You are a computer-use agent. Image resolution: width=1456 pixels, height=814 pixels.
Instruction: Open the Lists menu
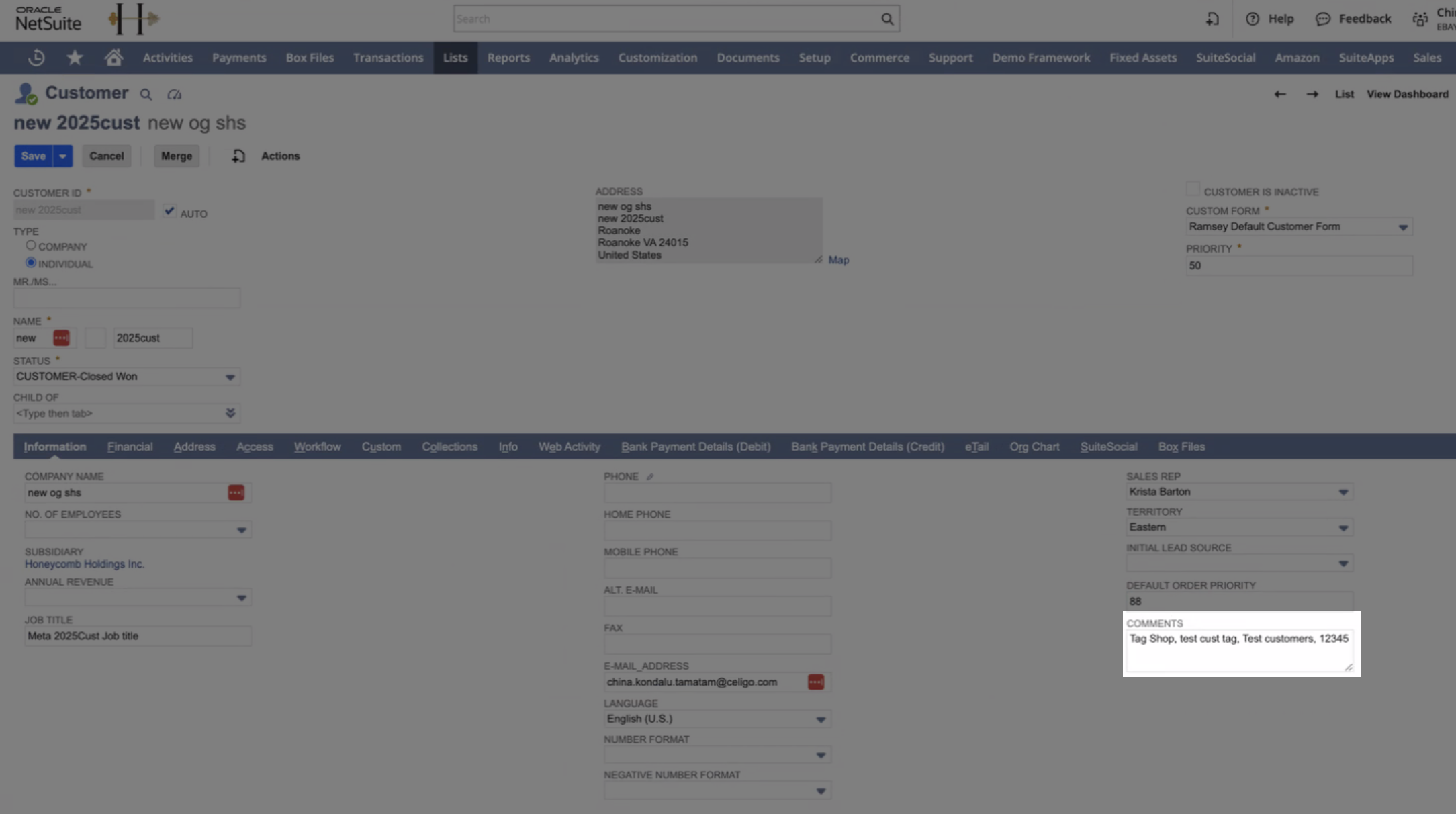point(455,58)
